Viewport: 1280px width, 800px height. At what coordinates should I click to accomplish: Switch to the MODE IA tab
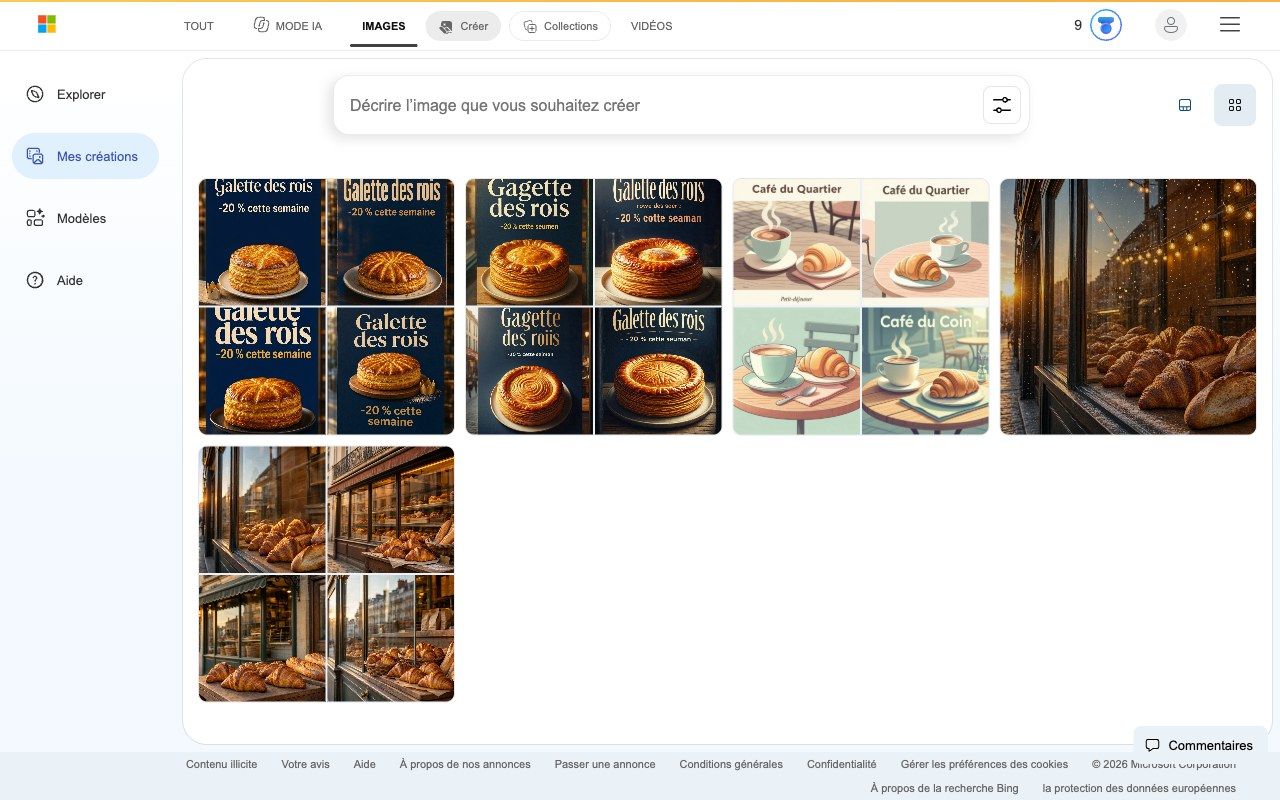point(288,26)
